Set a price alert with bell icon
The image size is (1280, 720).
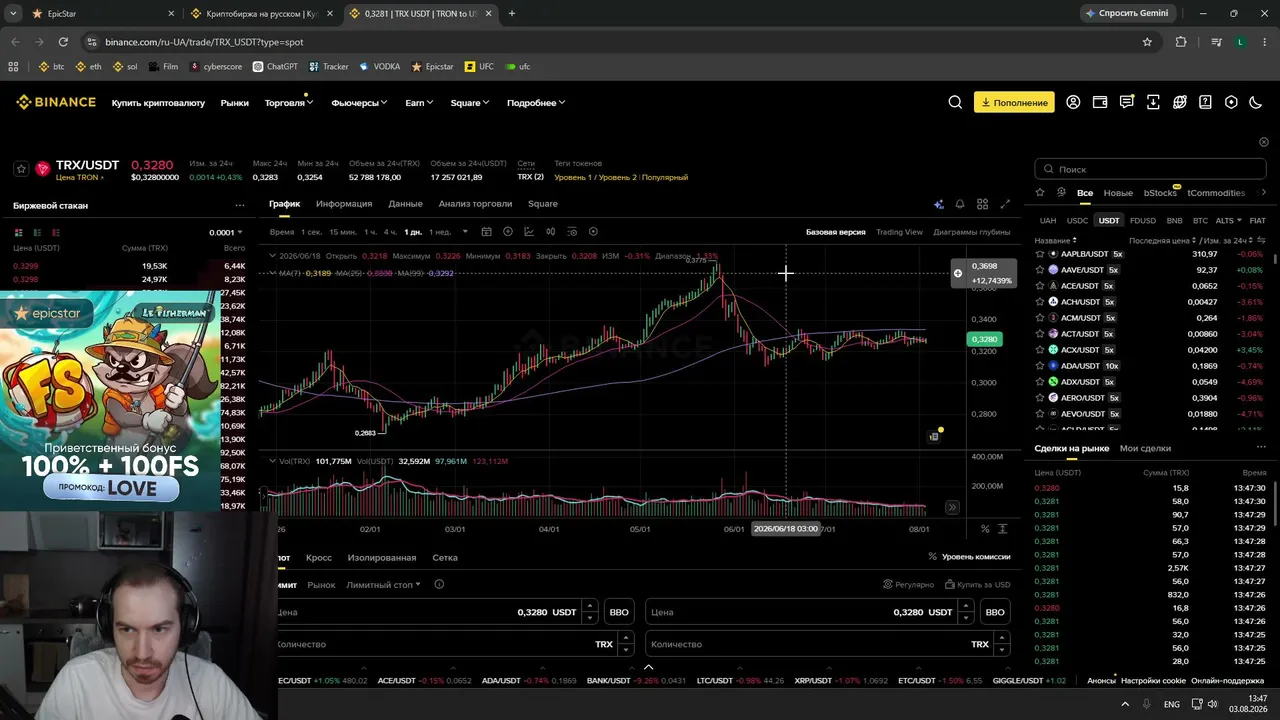[960, 204]
